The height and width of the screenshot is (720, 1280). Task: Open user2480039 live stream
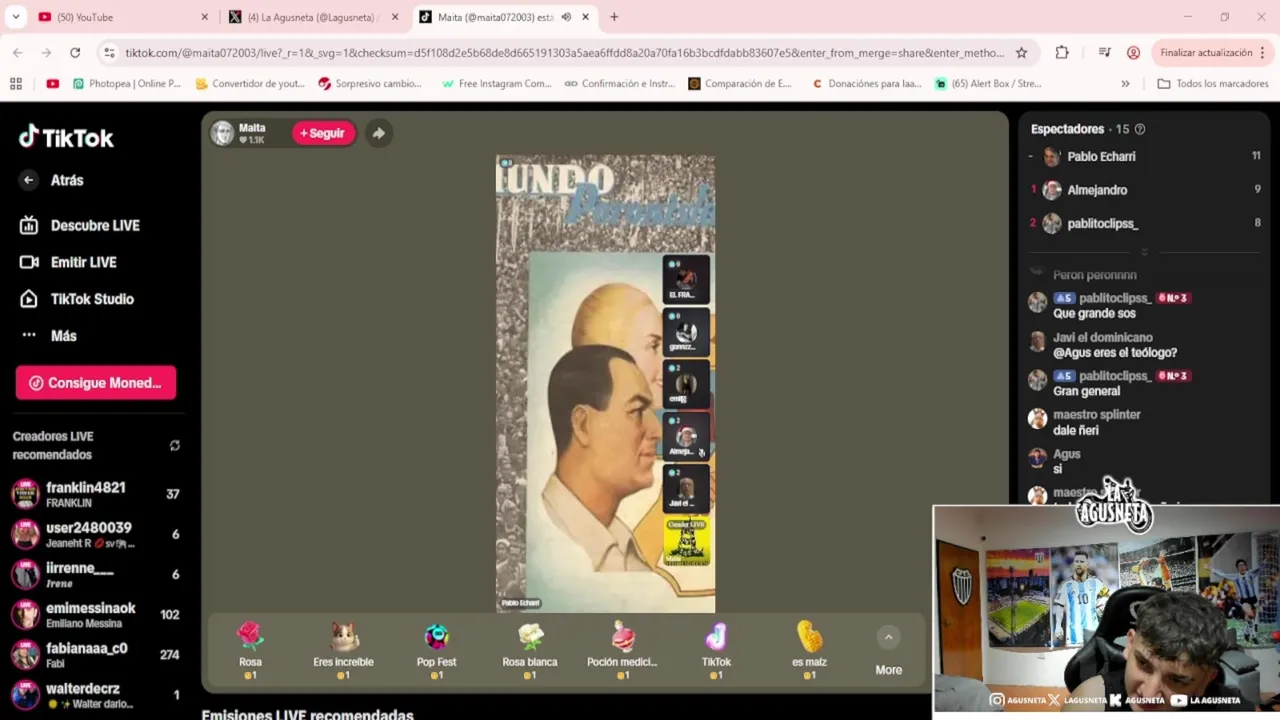(95, 534)
